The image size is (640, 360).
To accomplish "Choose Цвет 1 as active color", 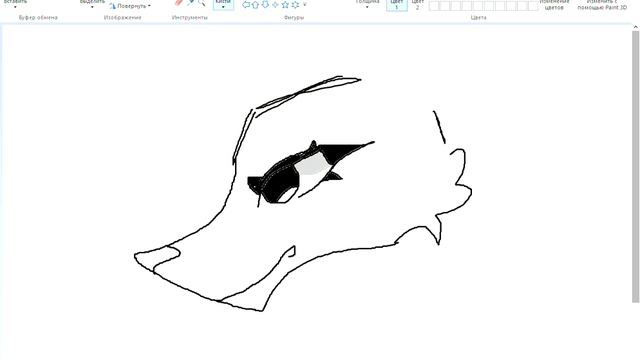I will point(397,5).
